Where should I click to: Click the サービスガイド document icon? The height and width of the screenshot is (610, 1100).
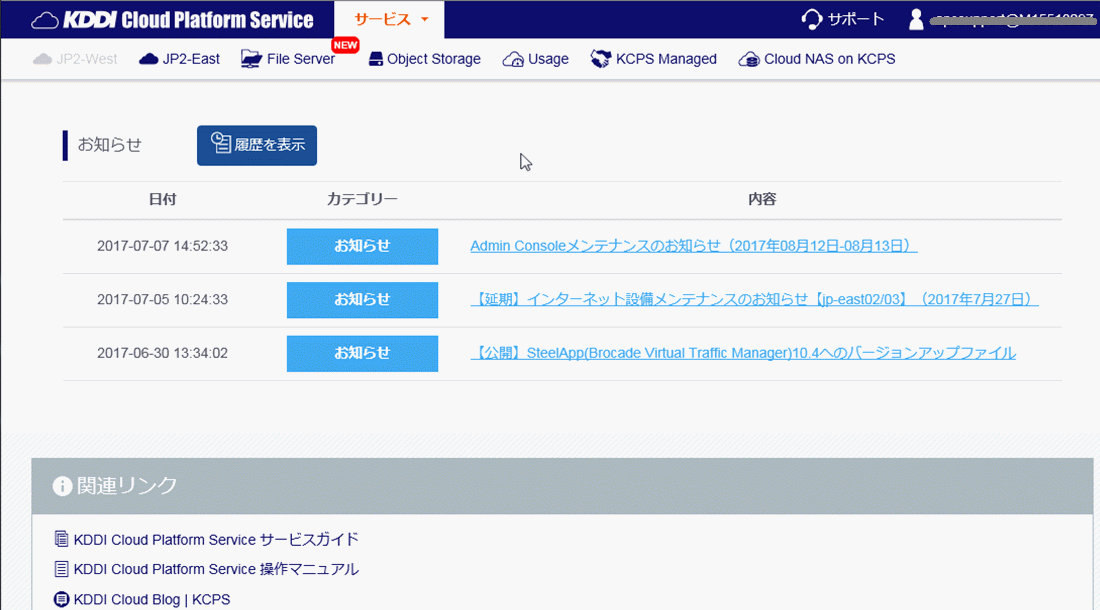pos(62,539)
